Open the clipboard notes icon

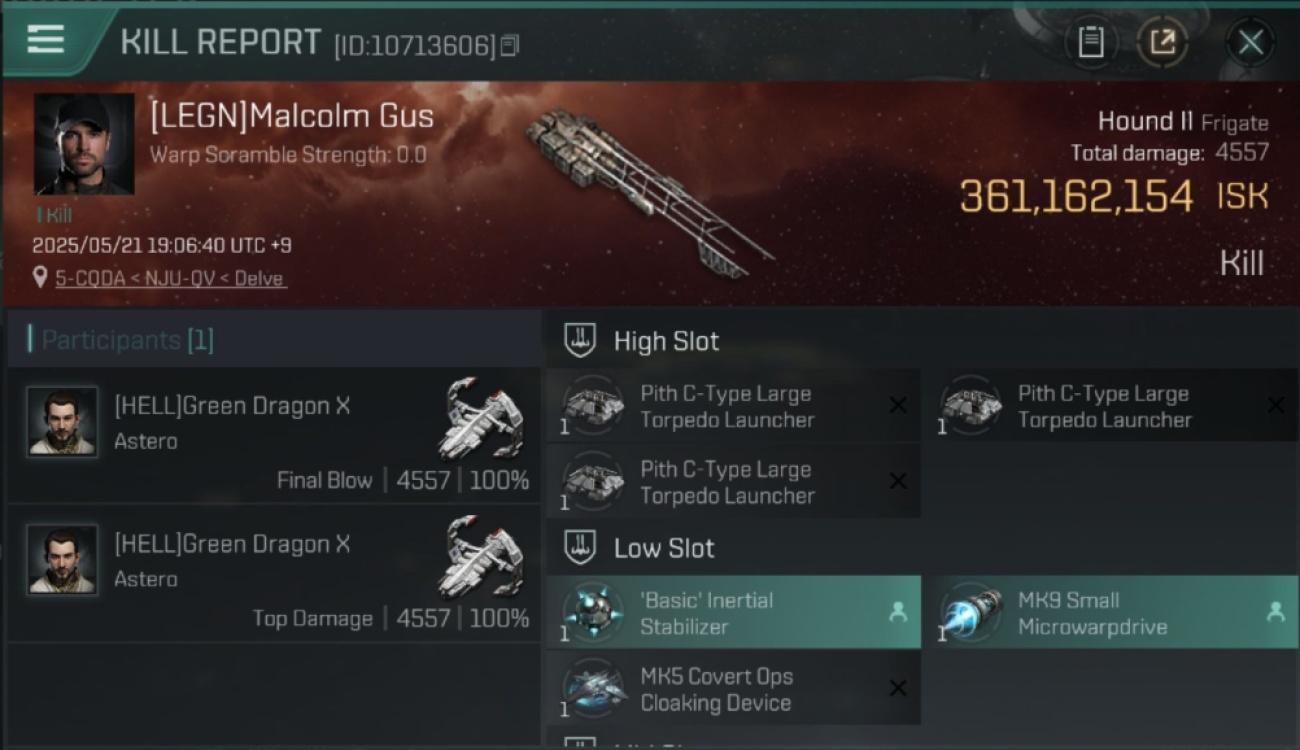pyautogui.click(x=1090, y=42)
